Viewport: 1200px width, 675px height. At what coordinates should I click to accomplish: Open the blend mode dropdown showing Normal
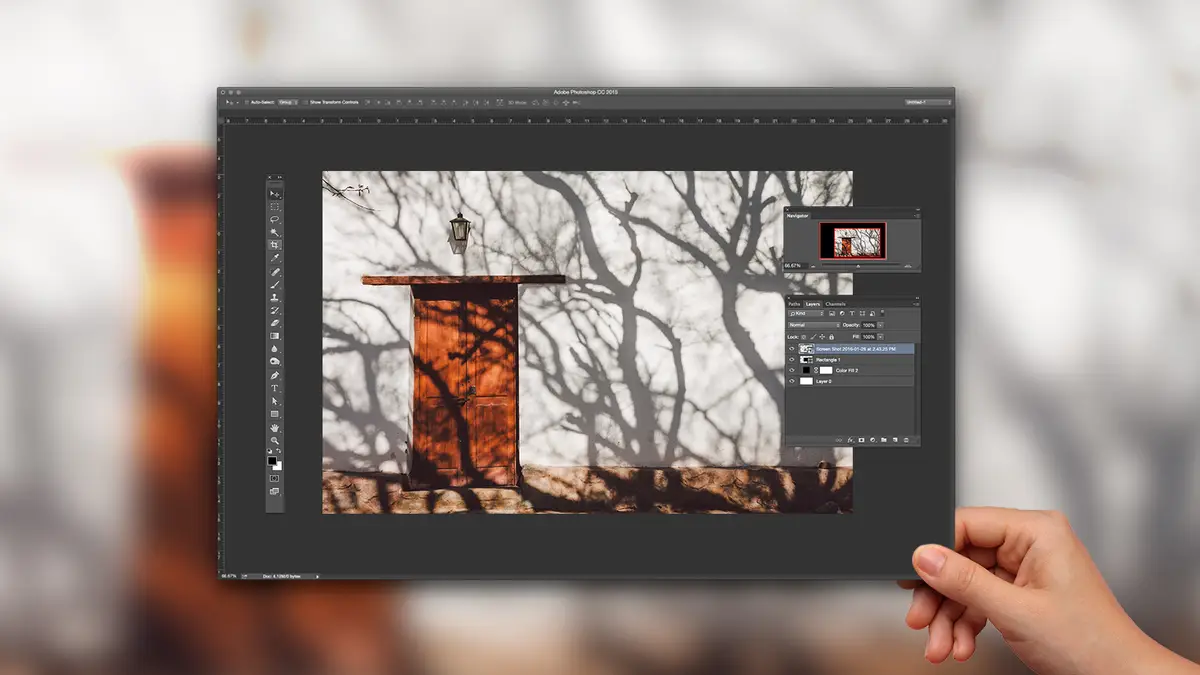point(812,325)
